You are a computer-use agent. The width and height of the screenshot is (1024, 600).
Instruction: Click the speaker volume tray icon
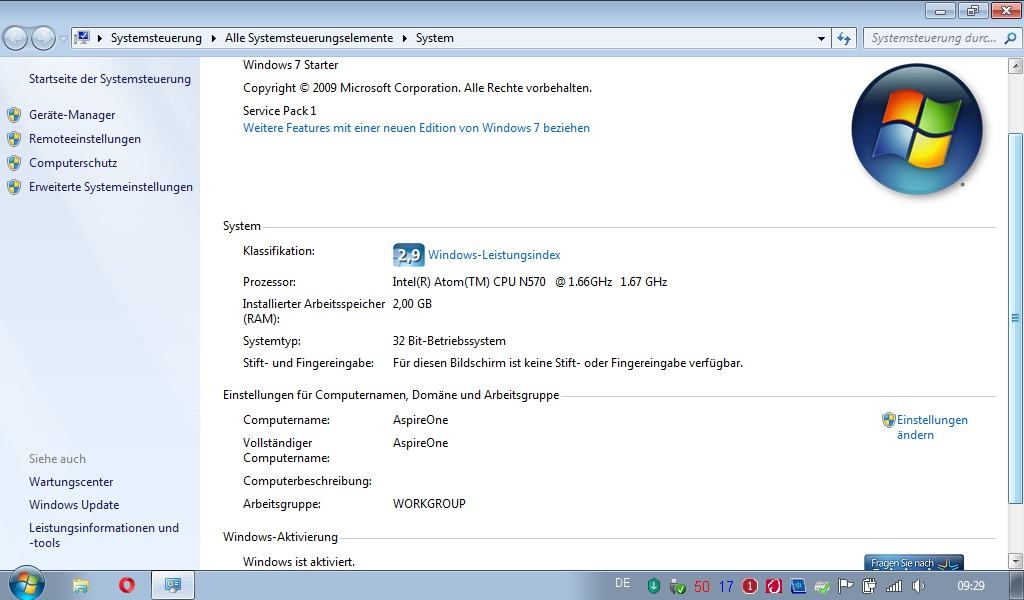pos(918,586)
